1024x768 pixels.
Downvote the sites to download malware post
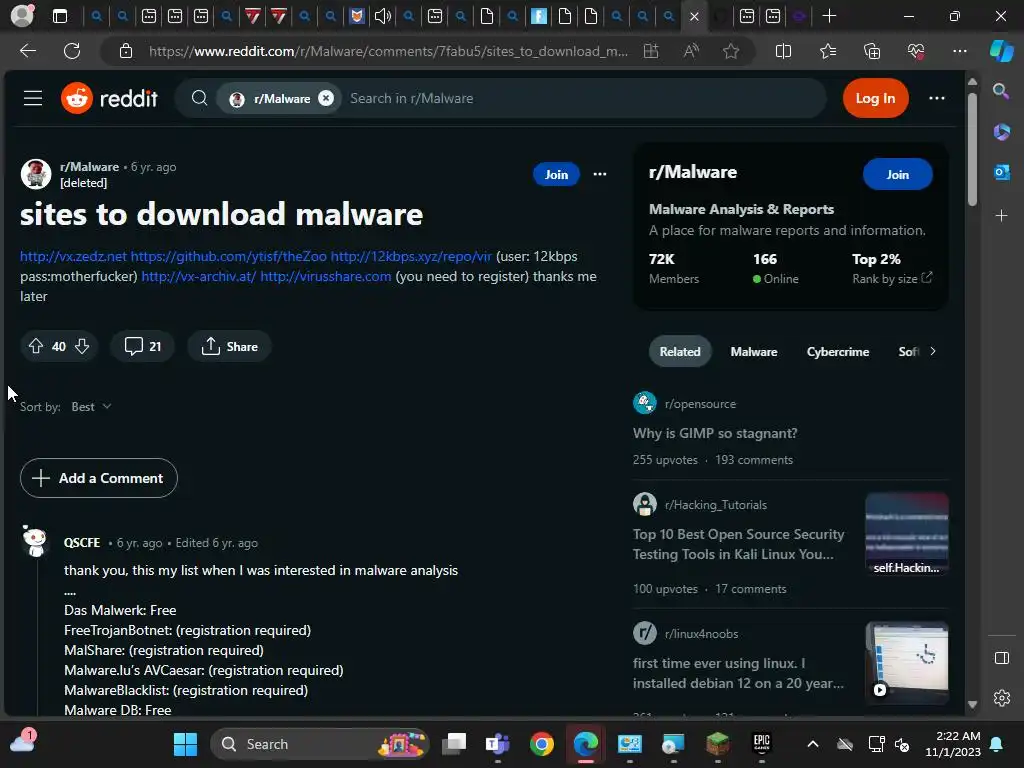click(82, 346)
